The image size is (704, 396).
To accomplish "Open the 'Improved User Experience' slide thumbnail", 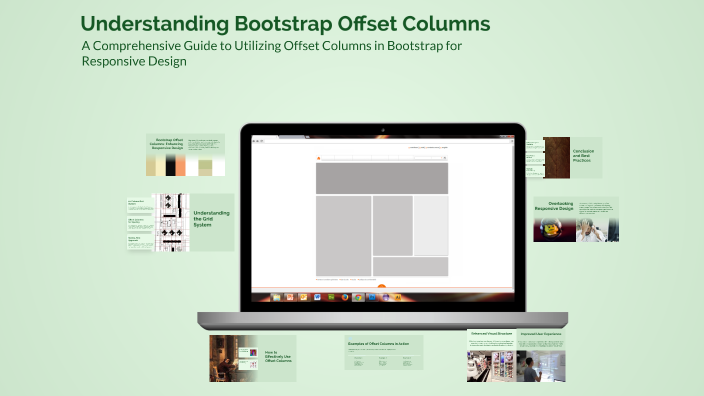I will [541, 356].
